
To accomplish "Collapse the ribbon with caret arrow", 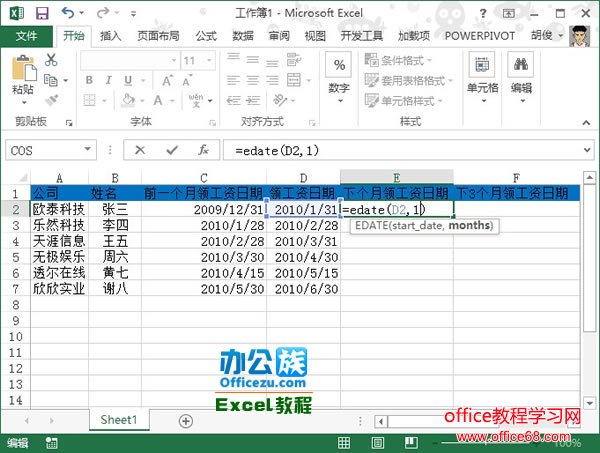I will (x=586, y=122).
